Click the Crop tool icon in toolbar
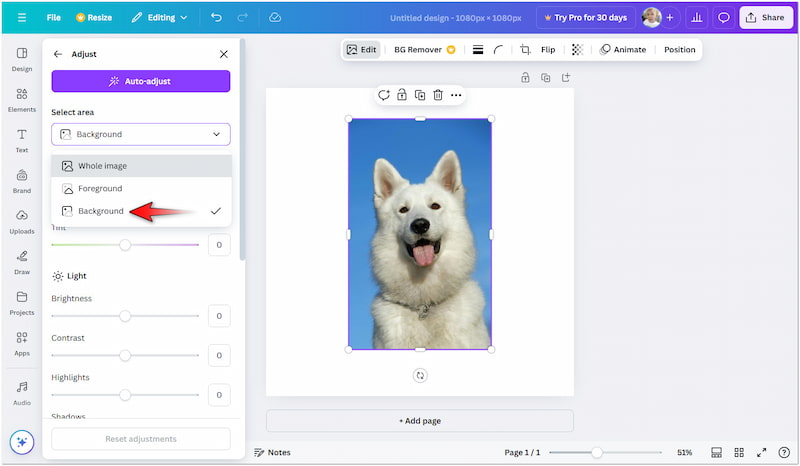800x466 pixels. 525,50
